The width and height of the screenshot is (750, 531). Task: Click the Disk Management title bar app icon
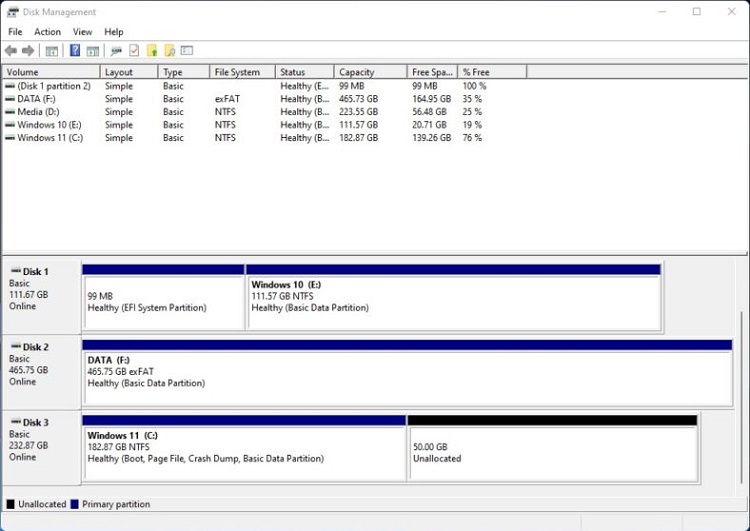point(12,12)
